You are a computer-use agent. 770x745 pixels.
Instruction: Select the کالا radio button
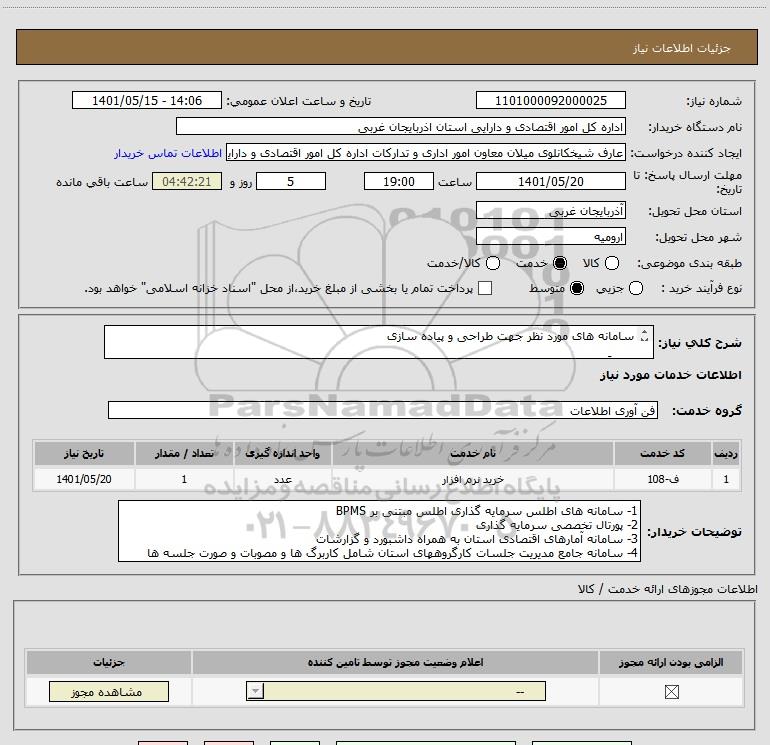pos(612,263)
